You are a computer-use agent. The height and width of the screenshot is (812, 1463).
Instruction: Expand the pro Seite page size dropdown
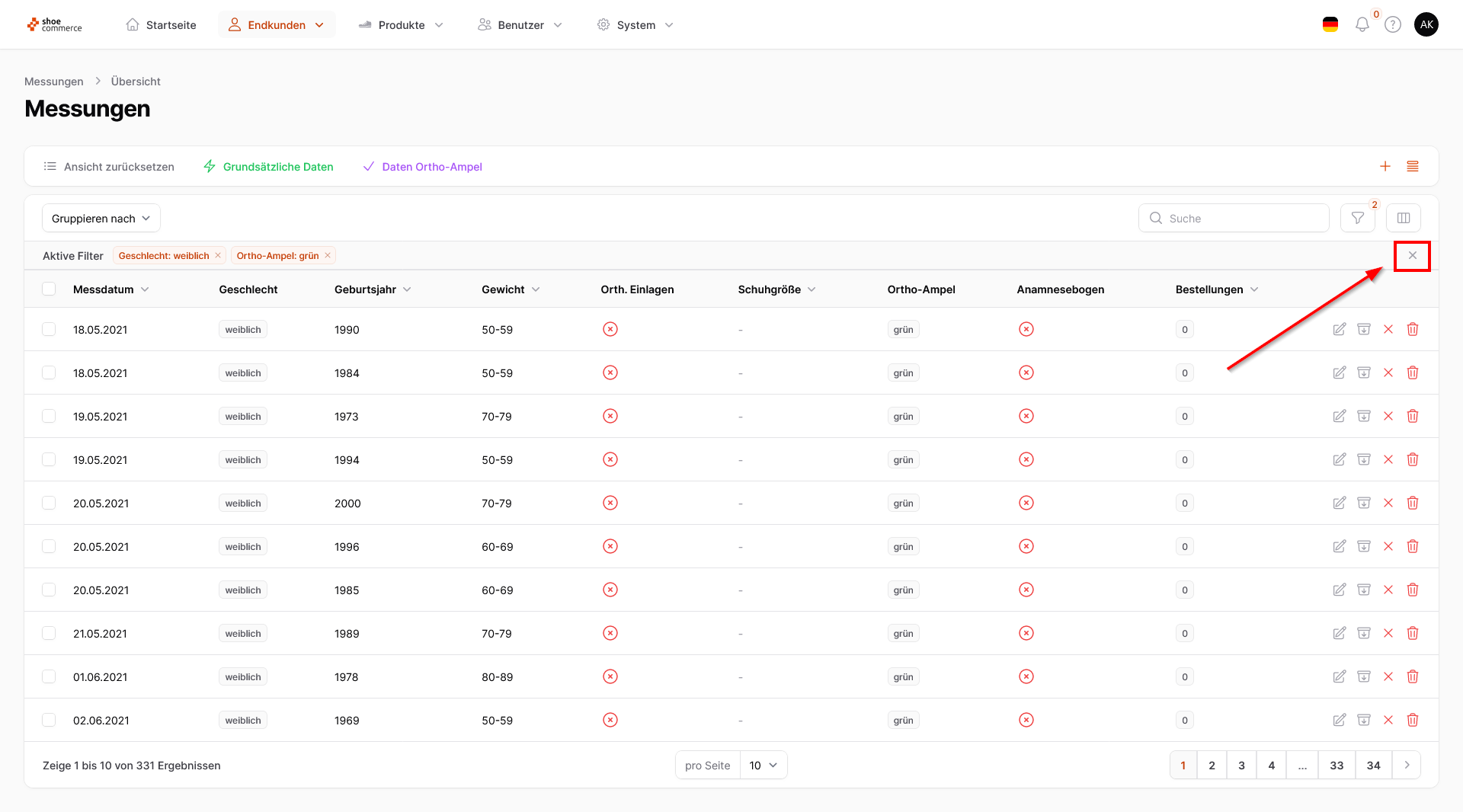coord(763,766)
